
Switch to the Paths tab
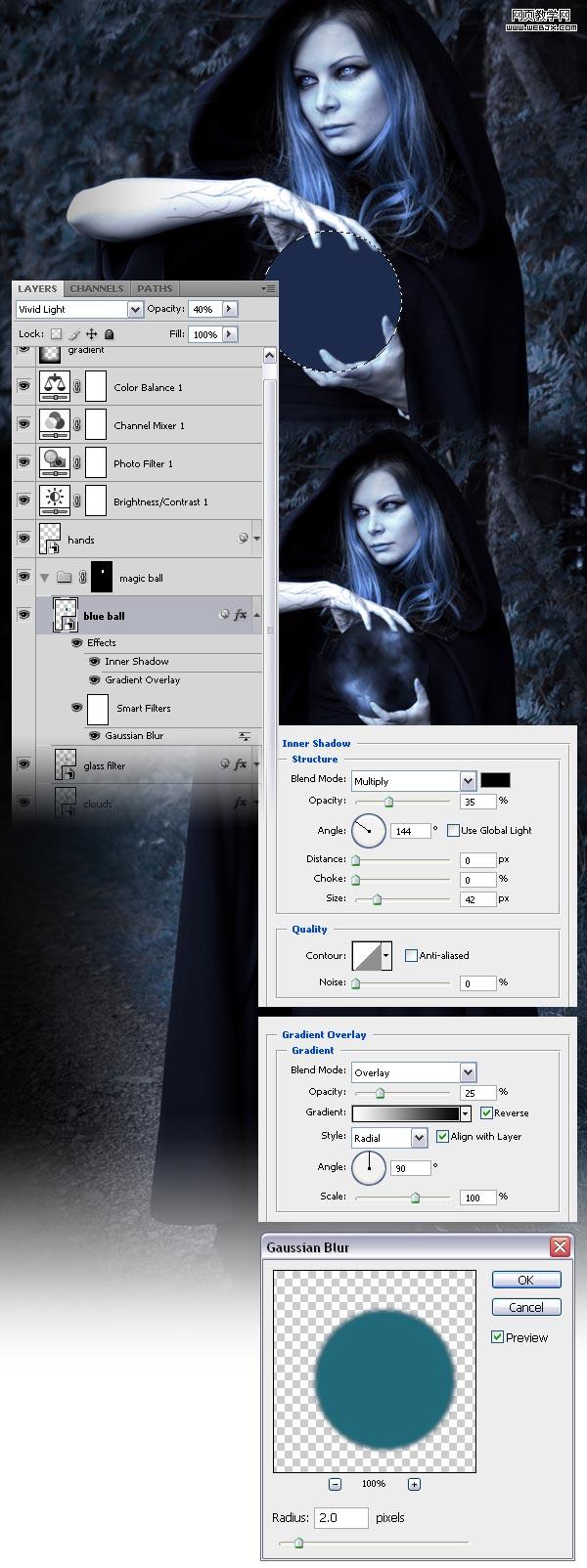click(x=155, y=288)
